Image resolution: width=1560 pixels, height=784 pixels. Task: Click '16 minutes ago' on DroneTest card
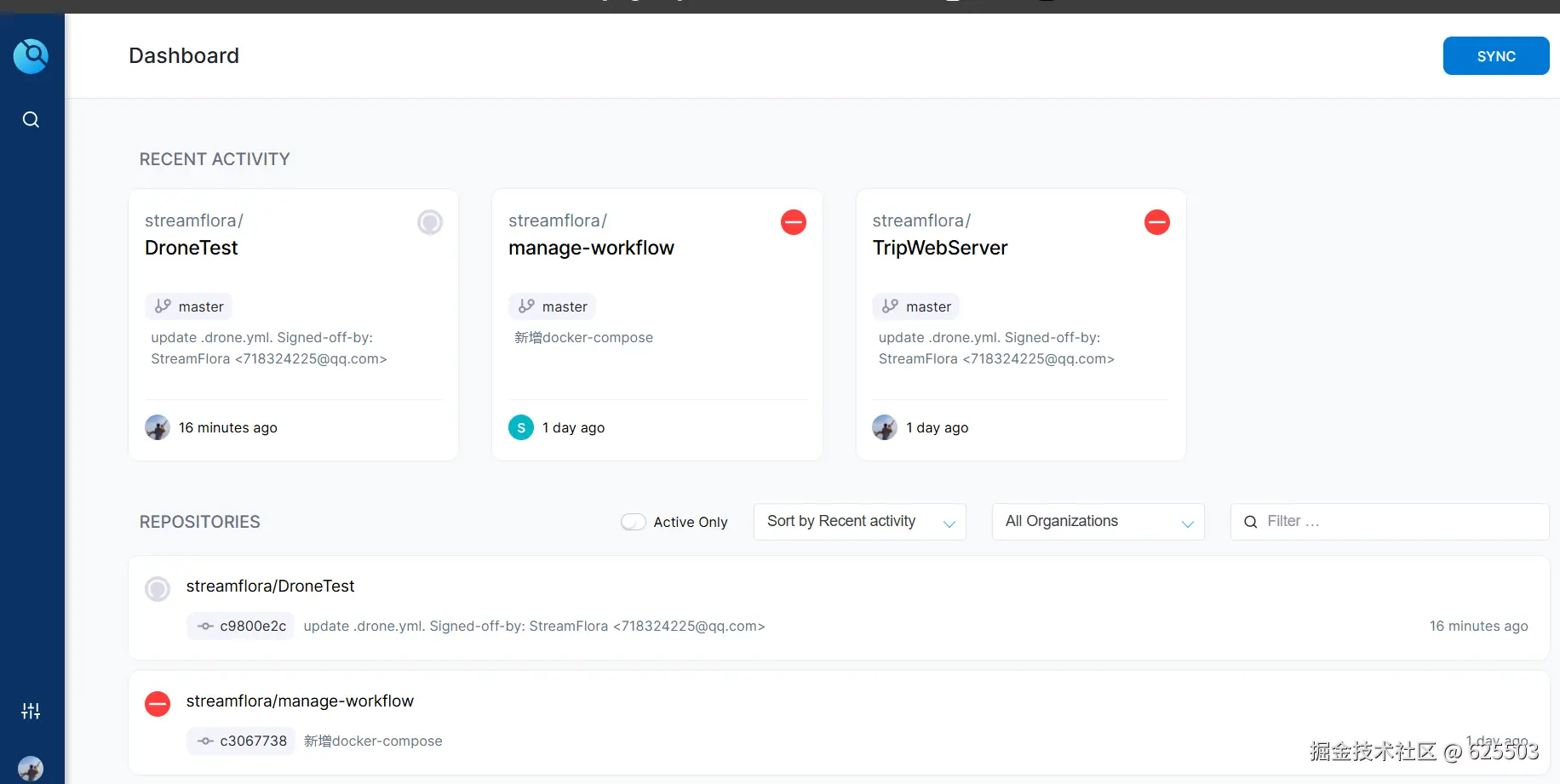pyautogui.click(x=228, y=427)
